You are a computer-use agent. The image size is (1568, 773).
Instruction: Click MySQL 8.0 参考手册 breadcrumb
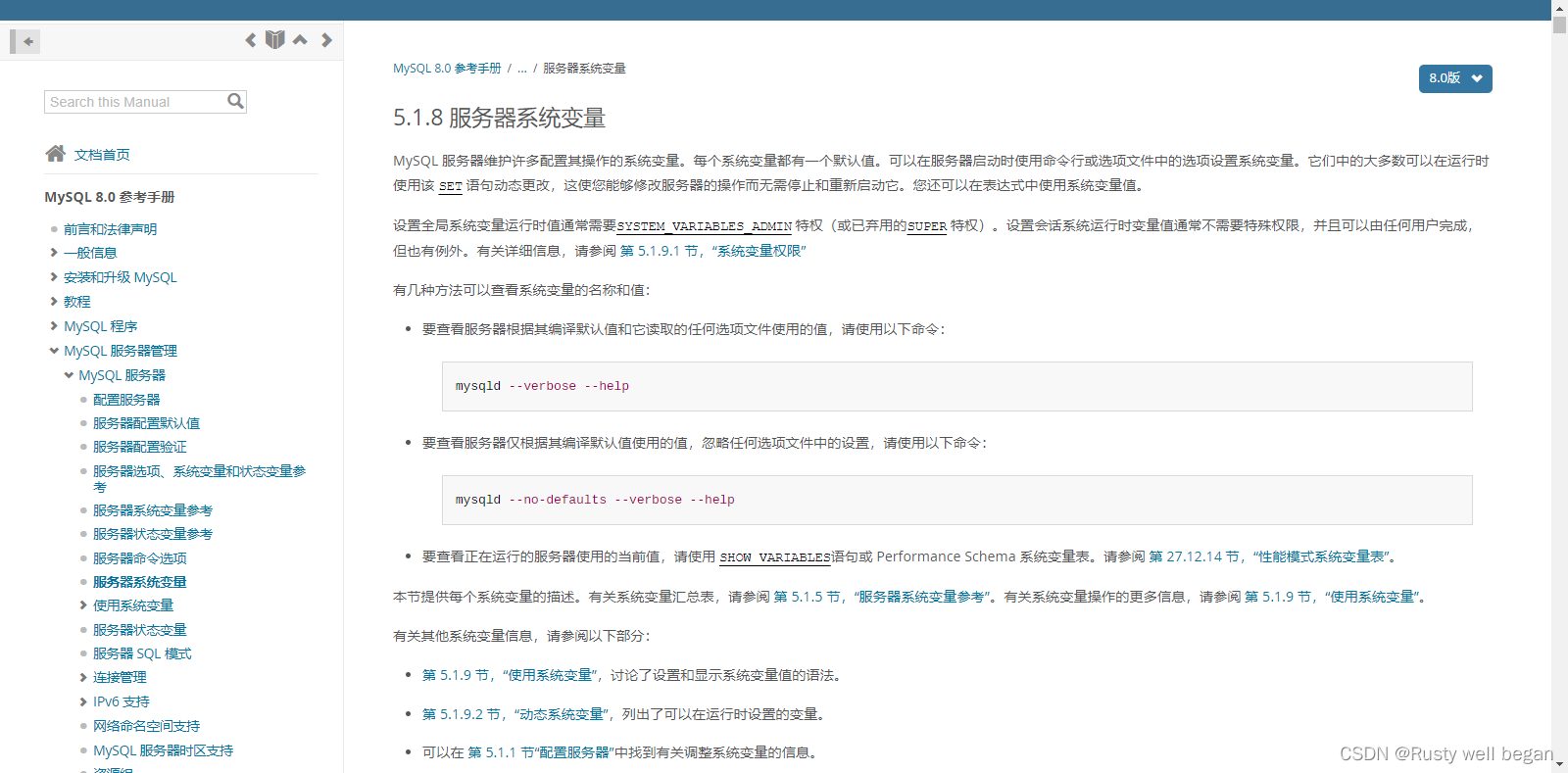pos(447,69)
